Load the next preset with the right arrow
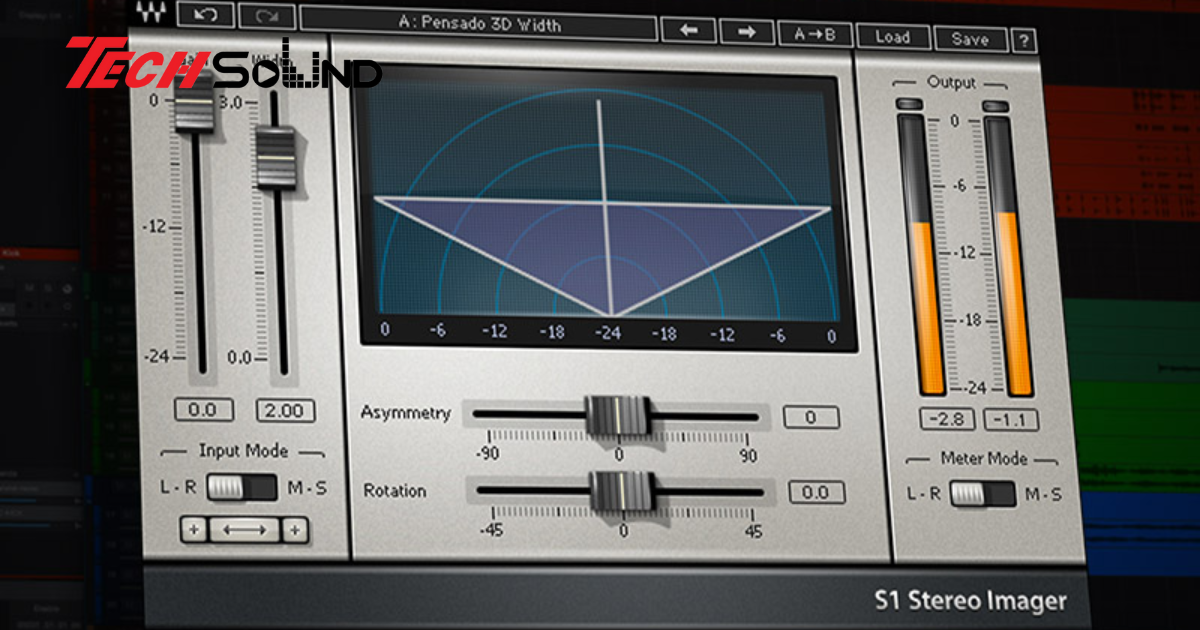The height and width of the screenshot is (630, 1200). click(x=747, y=33)
